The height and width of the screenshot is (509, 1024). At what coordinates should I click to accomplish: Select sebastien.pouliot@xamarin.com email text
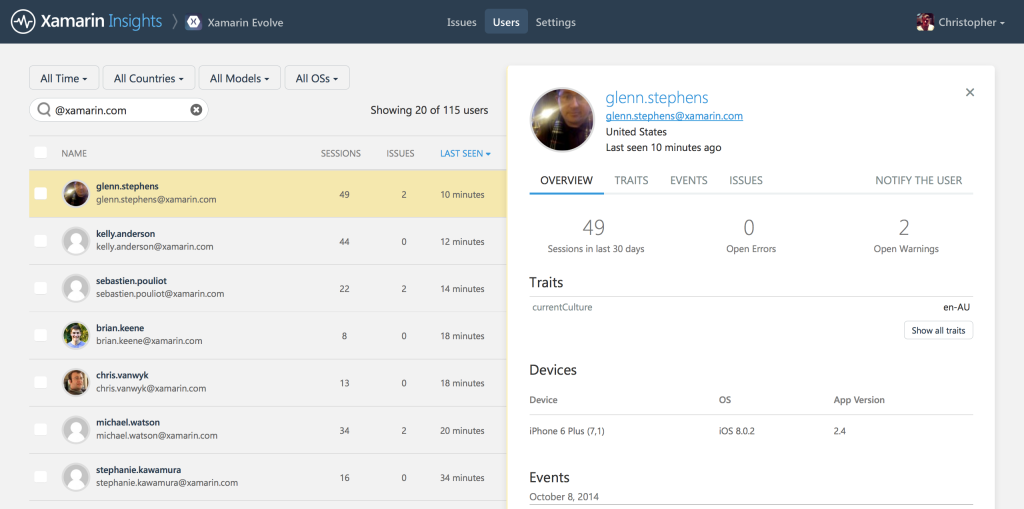point(160,294)
